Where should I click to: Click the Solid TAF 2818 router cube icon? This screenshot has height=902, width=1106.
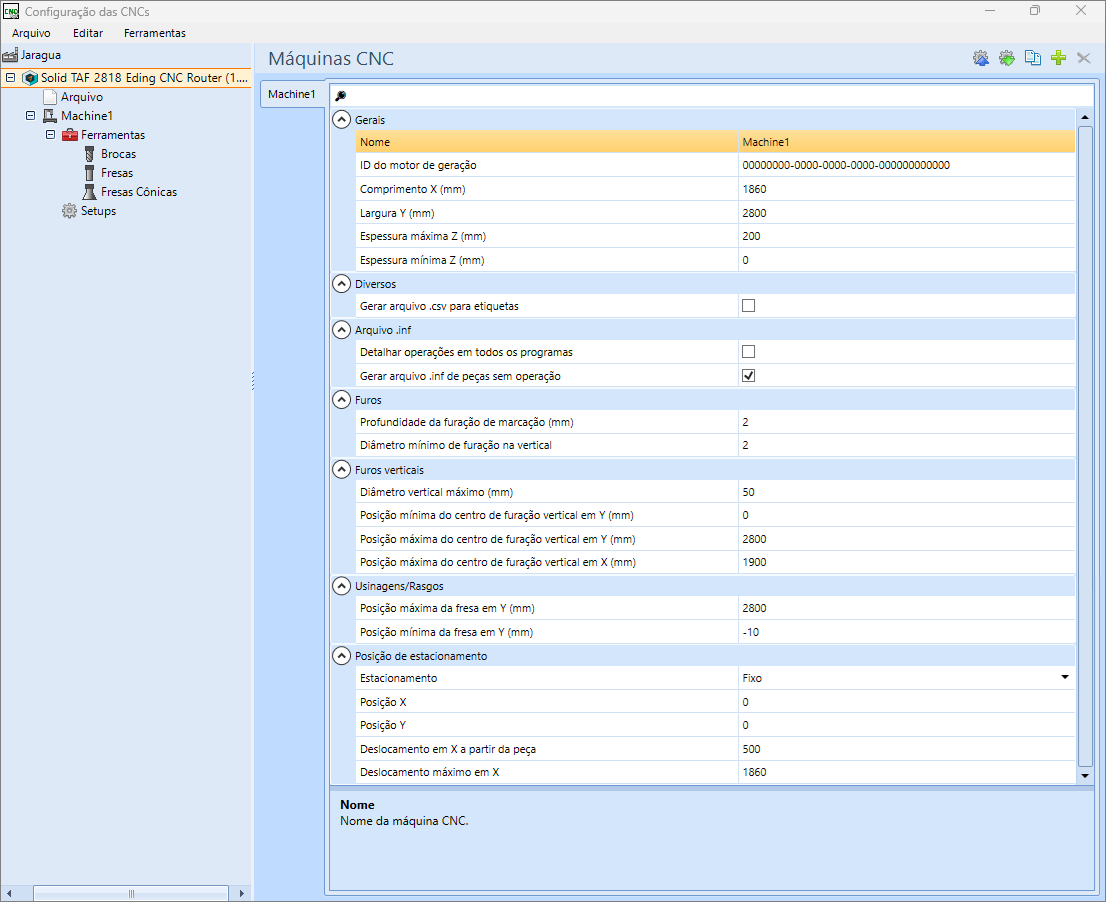(x=30, y=78)
